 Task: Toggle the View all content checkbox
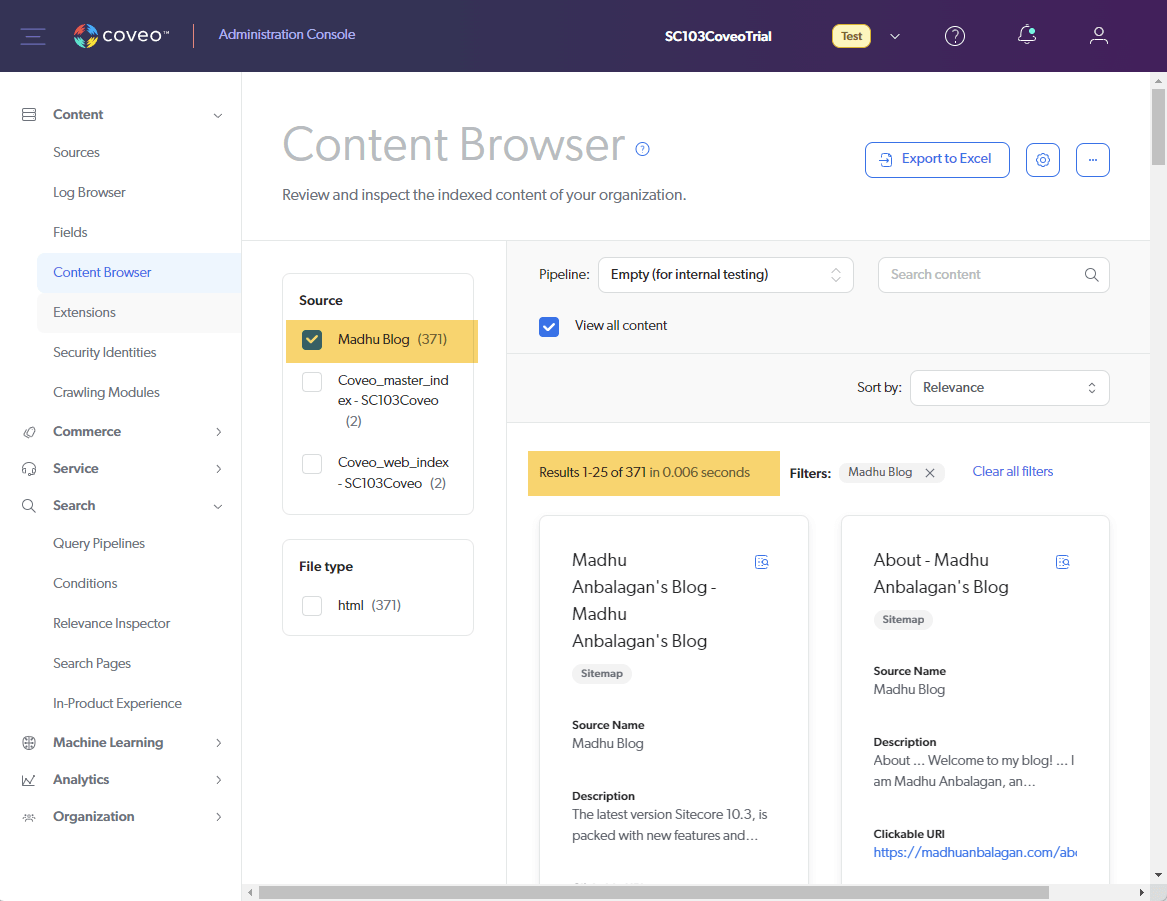(x=549, y=326)
